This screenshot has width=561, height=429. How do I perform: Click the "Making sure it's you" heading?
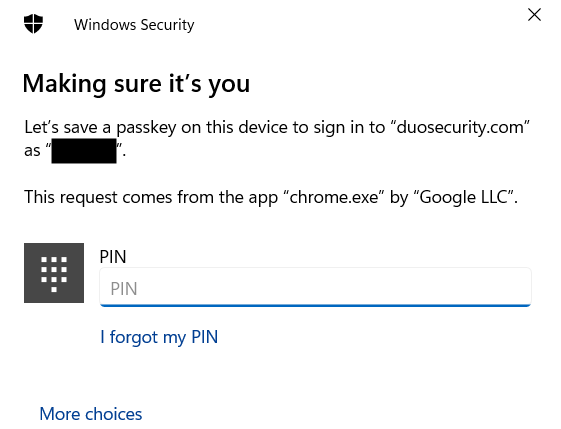point(136,84)
